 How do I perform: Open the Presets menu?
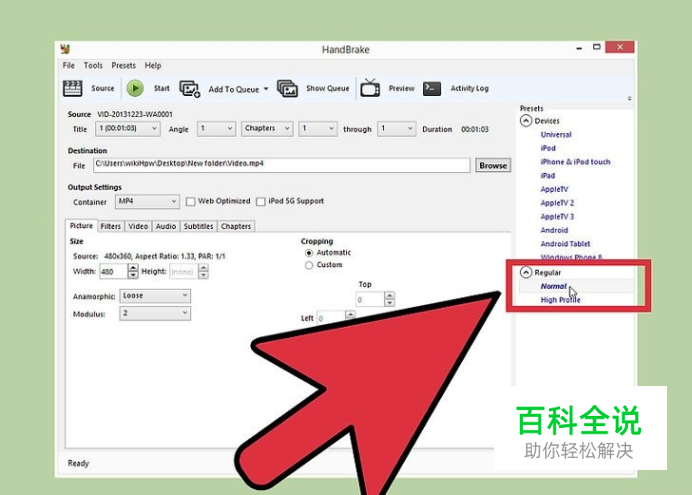124,65
